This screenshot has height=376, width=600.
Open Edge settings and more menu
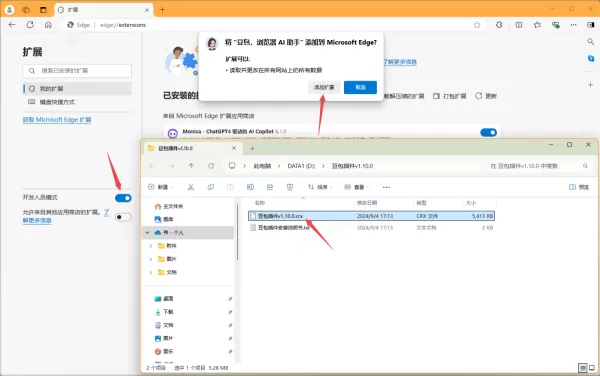573,25
